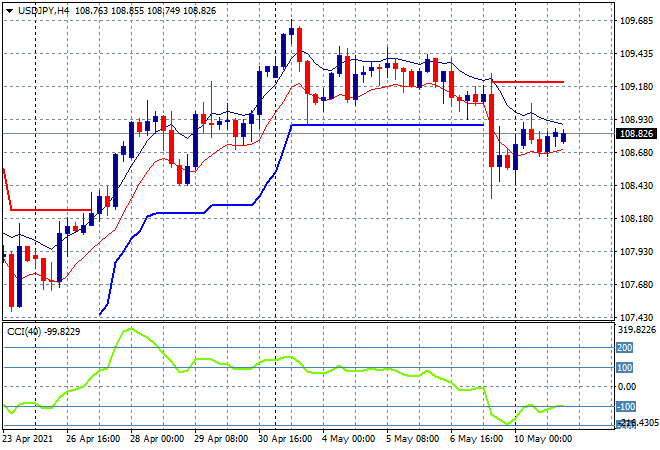Image resolution: width=660 pixels, height=450 pixels.
Task: Click the 107.930 price axis label
Action: click(x=636, y=251)
